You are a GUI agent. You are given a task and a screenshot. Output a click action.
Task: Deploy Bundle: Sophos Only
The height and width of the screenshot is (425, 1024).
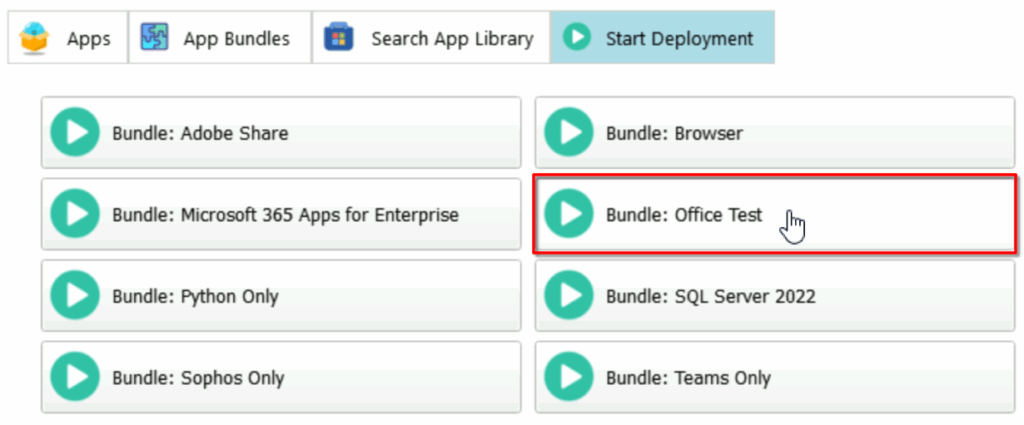[x=281, y=377]
